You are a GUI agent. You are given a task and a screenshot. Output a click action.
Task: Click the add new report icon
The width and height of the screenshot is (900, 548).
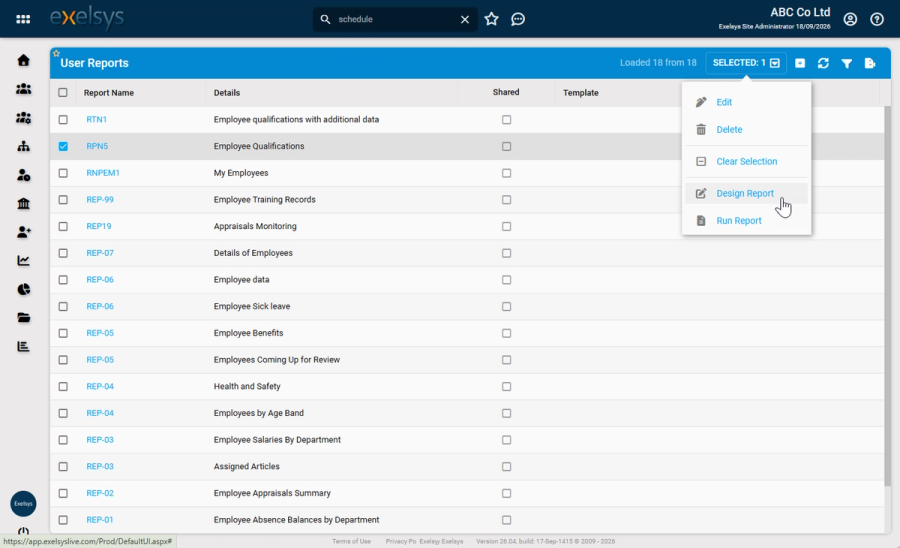coord(800,63)
